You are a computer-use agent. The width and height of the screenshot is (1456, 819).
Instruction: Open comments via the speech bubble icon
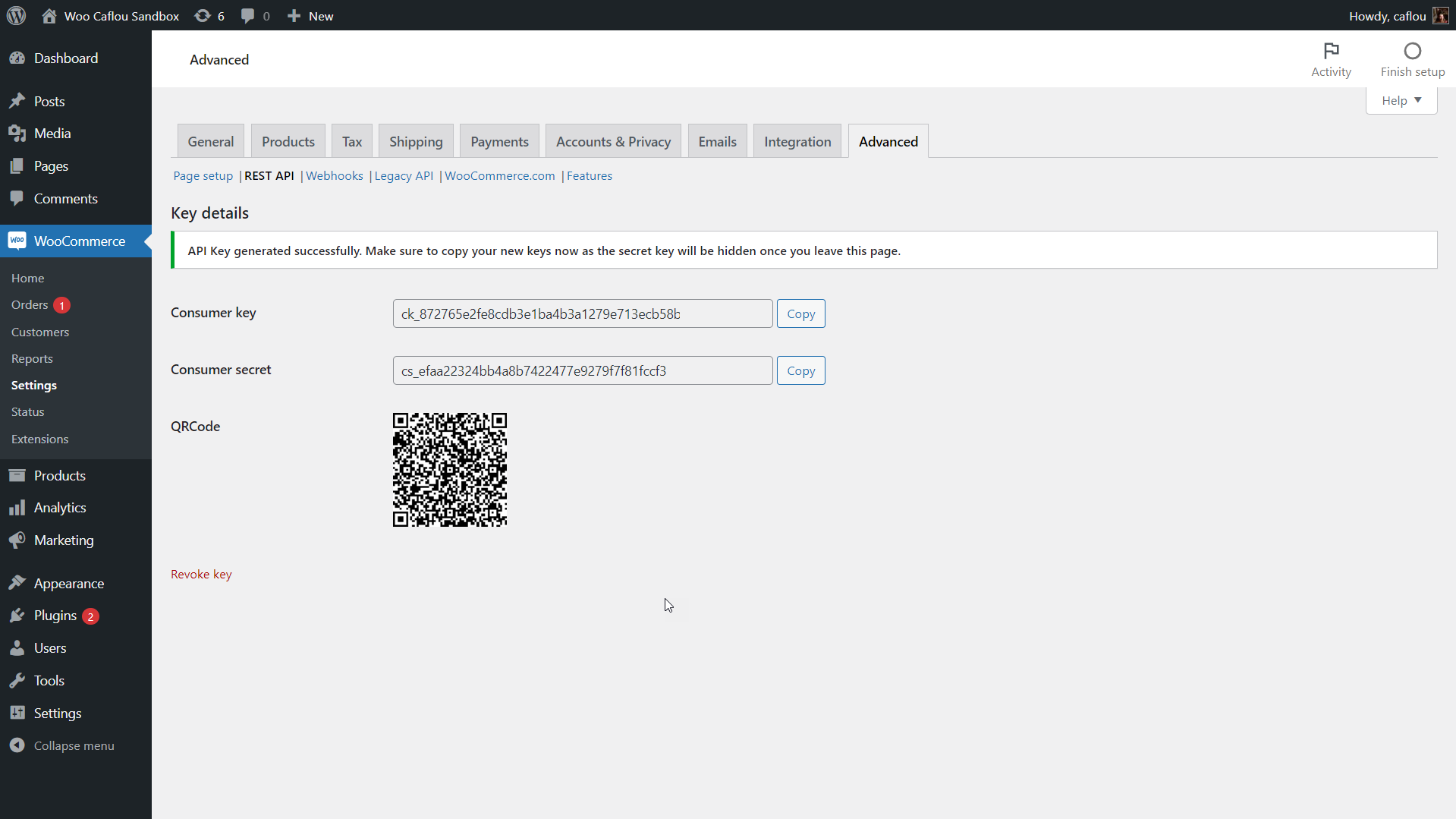tap(249, 15)
